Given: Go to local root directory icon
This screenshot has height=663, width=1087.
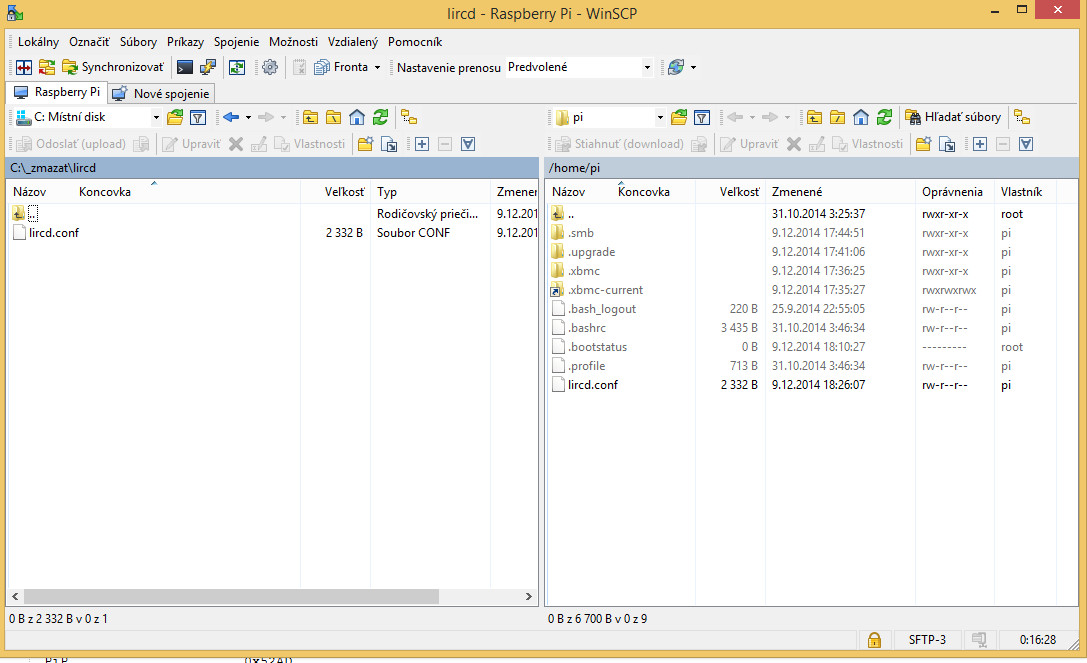Looking at the screenshot, I should [333, 117].
